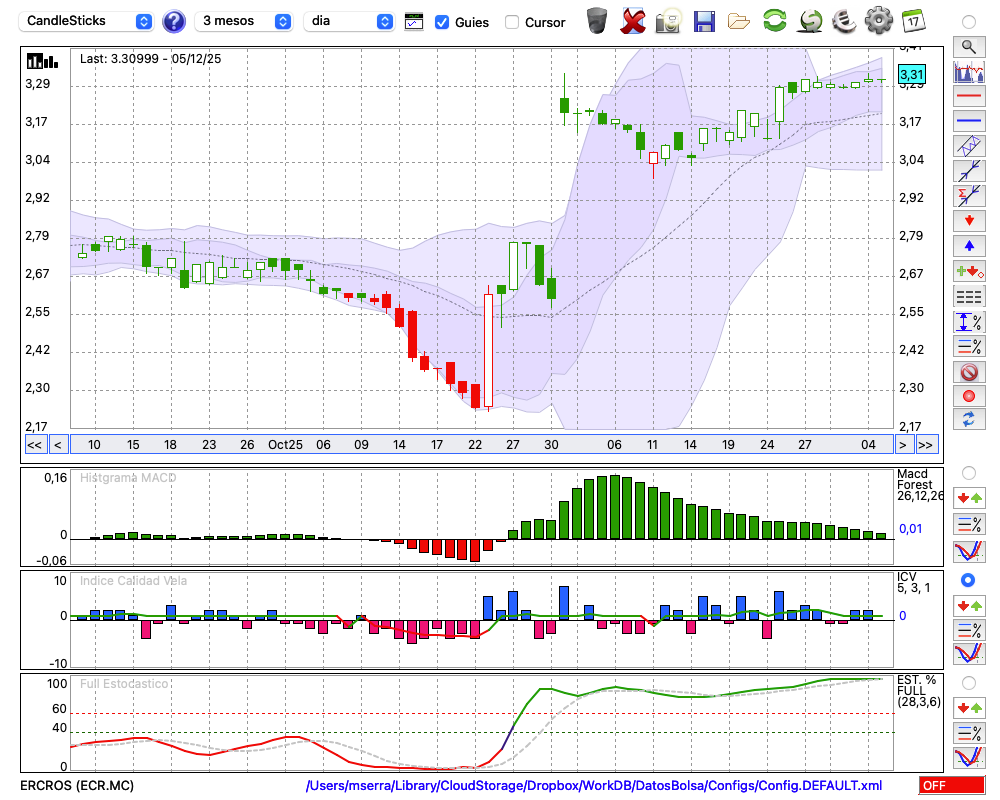Select the radio button beside Macd Forest panel

pyautogui.click(x=968, y=472)
